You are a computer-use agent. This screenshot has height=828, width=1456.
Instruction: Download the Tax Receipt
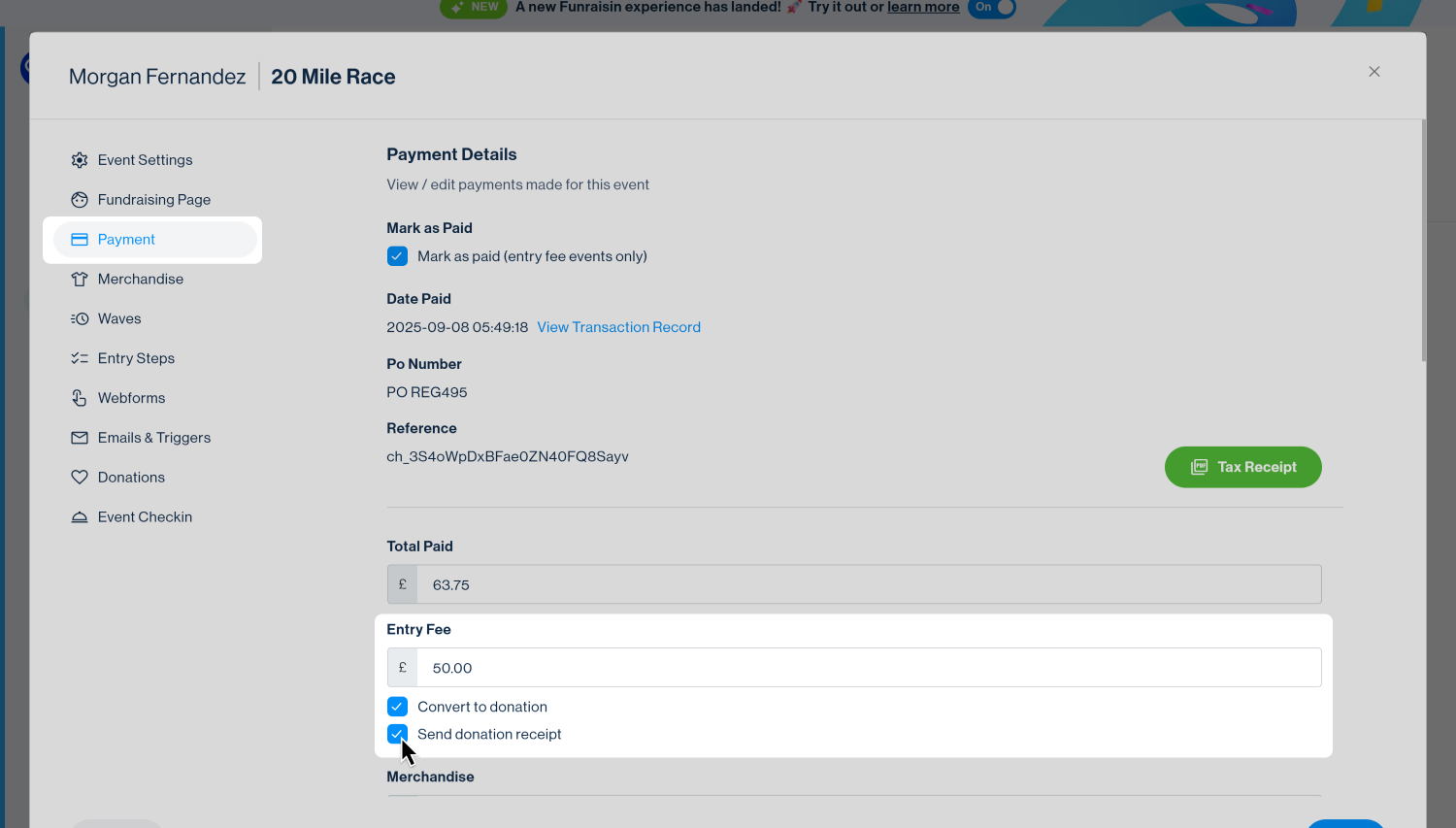pos(1242,467)
